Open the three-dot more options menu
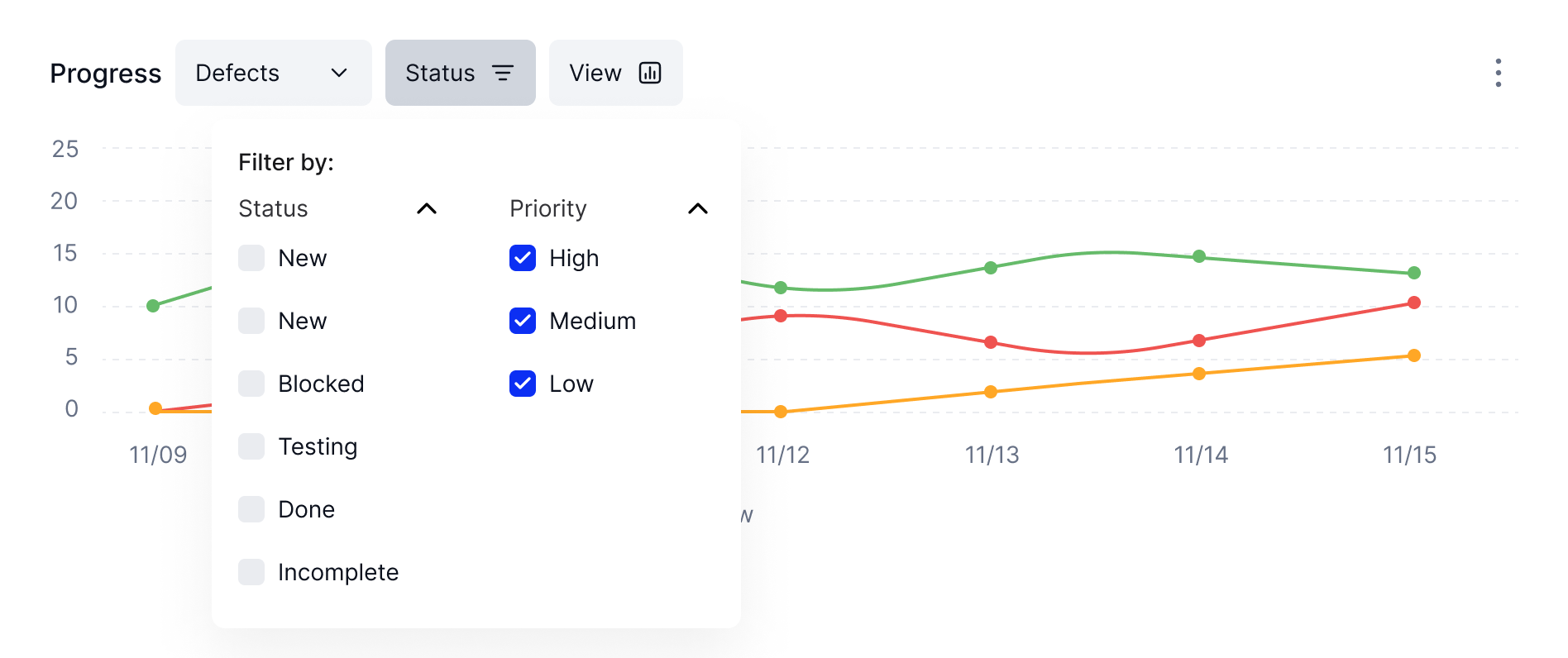Image resolution: width=1568 pixels, height=658 pixels. click(1498, 73)
